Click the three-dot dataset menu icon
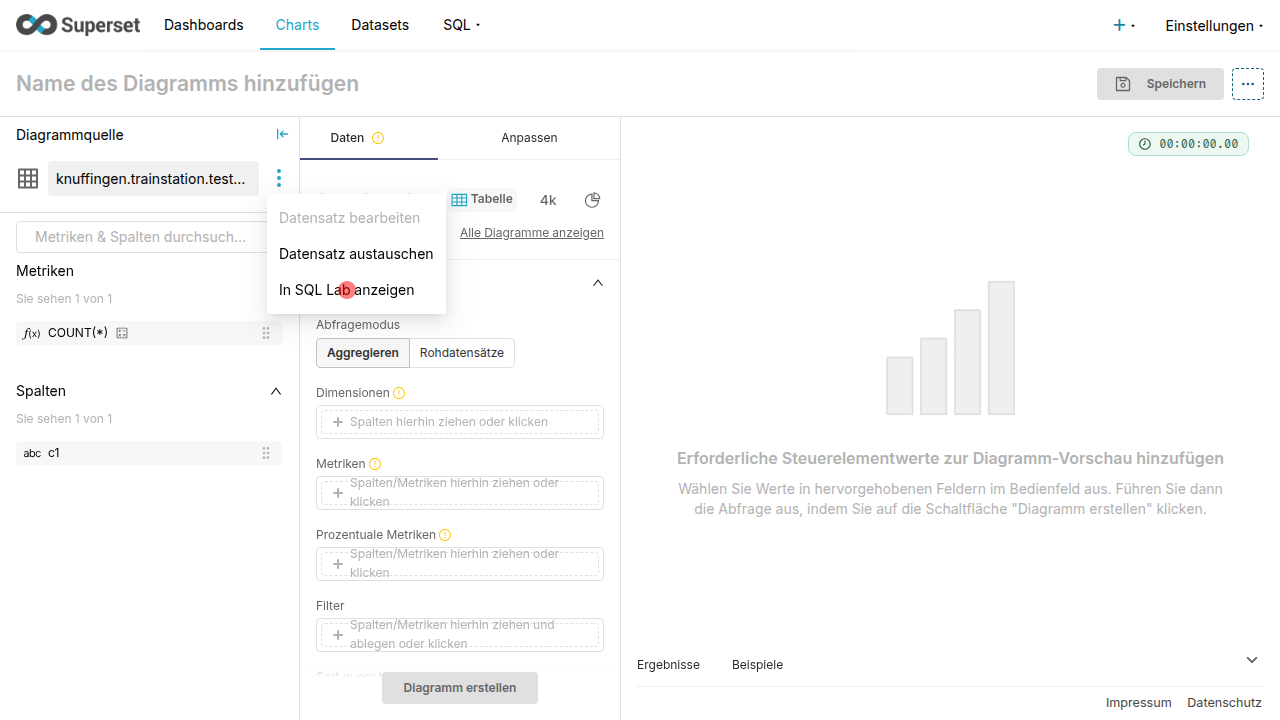1280x720 pixels. pos(279,178)
